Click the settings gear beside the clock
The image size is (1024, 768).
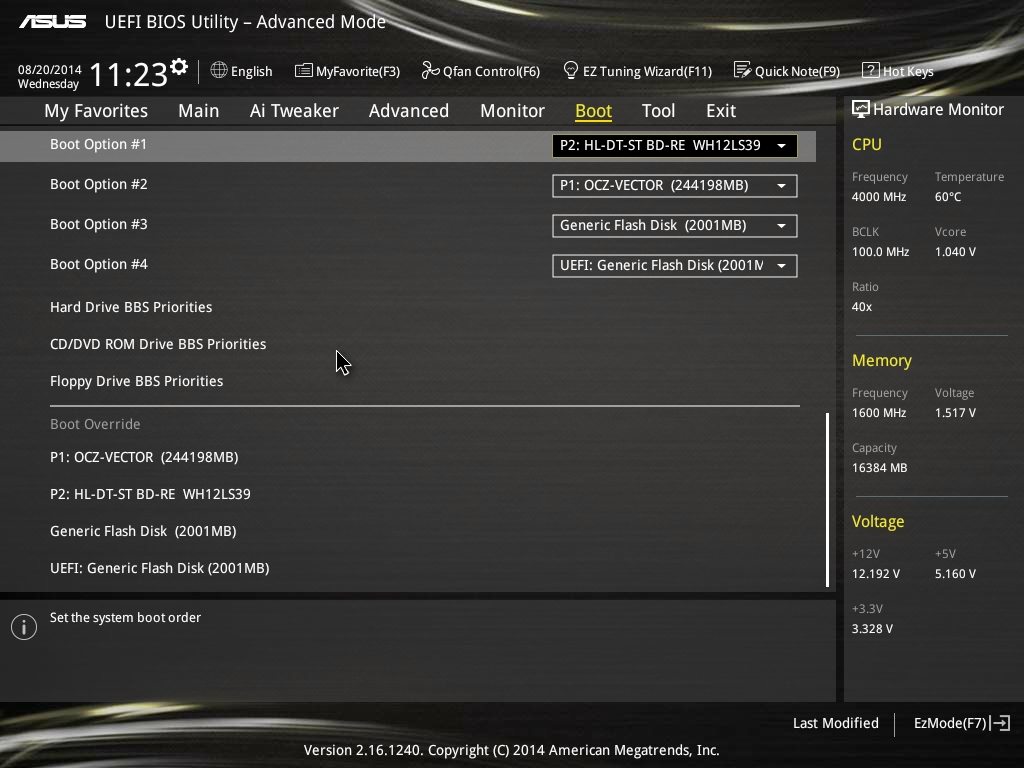[x=179, y=66]
